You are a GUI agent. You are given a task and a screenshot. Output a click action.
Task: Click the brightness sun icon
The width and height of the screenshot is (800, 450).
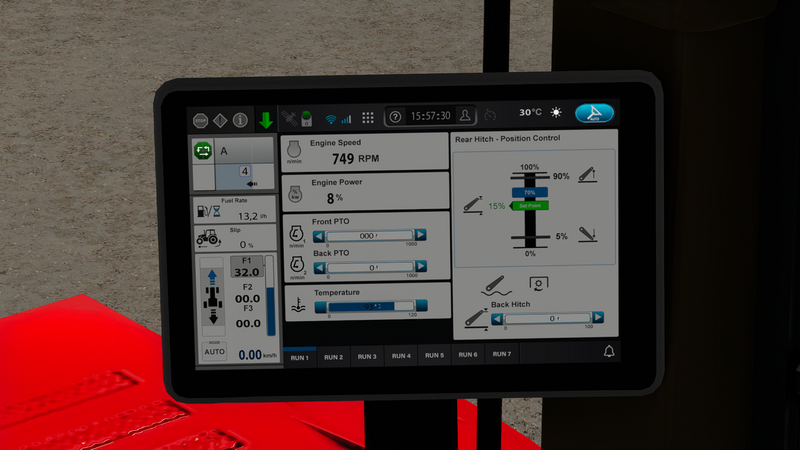pos(556,113)
